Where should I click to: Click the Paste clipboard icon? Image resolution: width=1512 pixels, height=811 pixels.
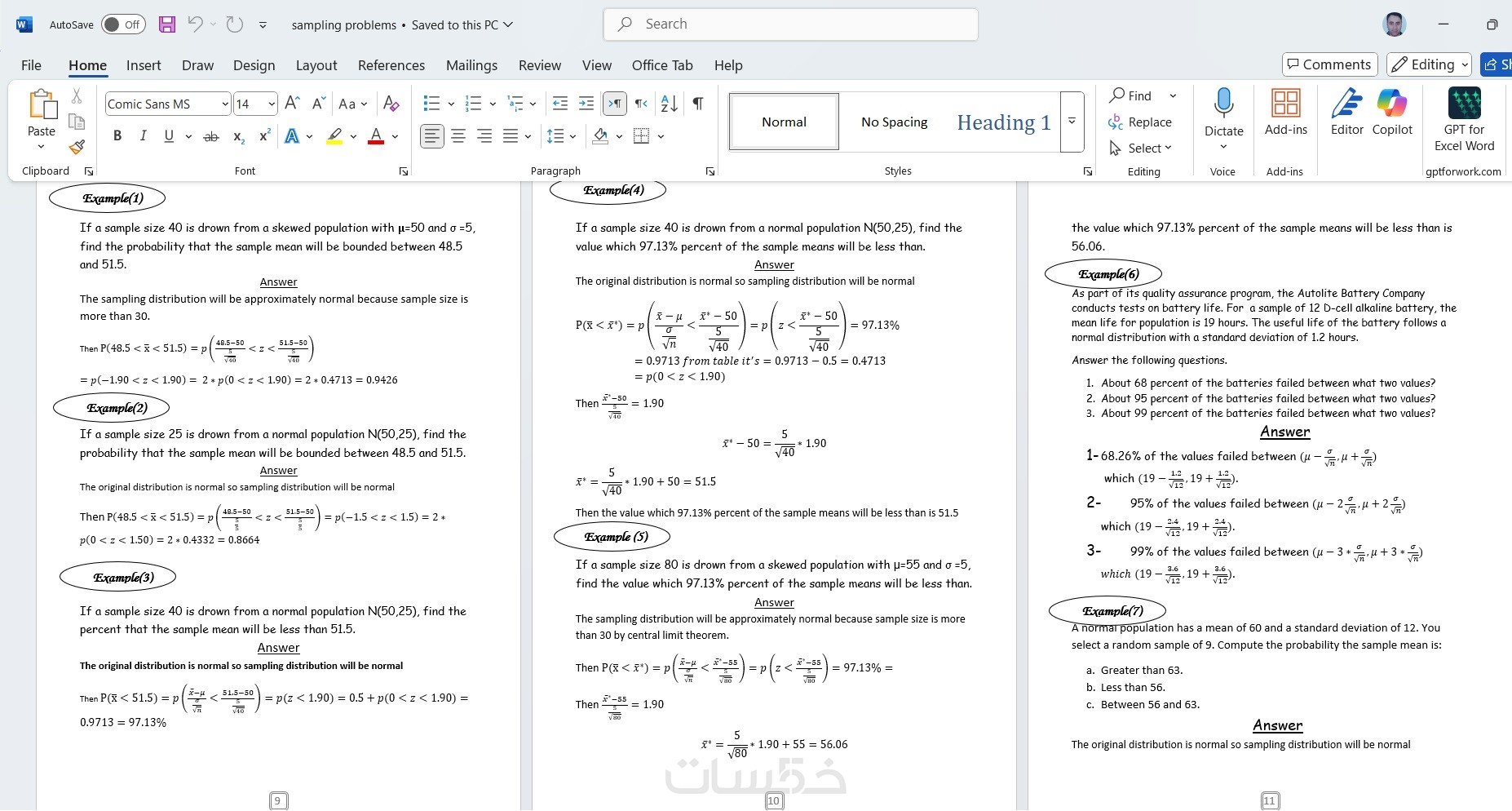[42, 104]
